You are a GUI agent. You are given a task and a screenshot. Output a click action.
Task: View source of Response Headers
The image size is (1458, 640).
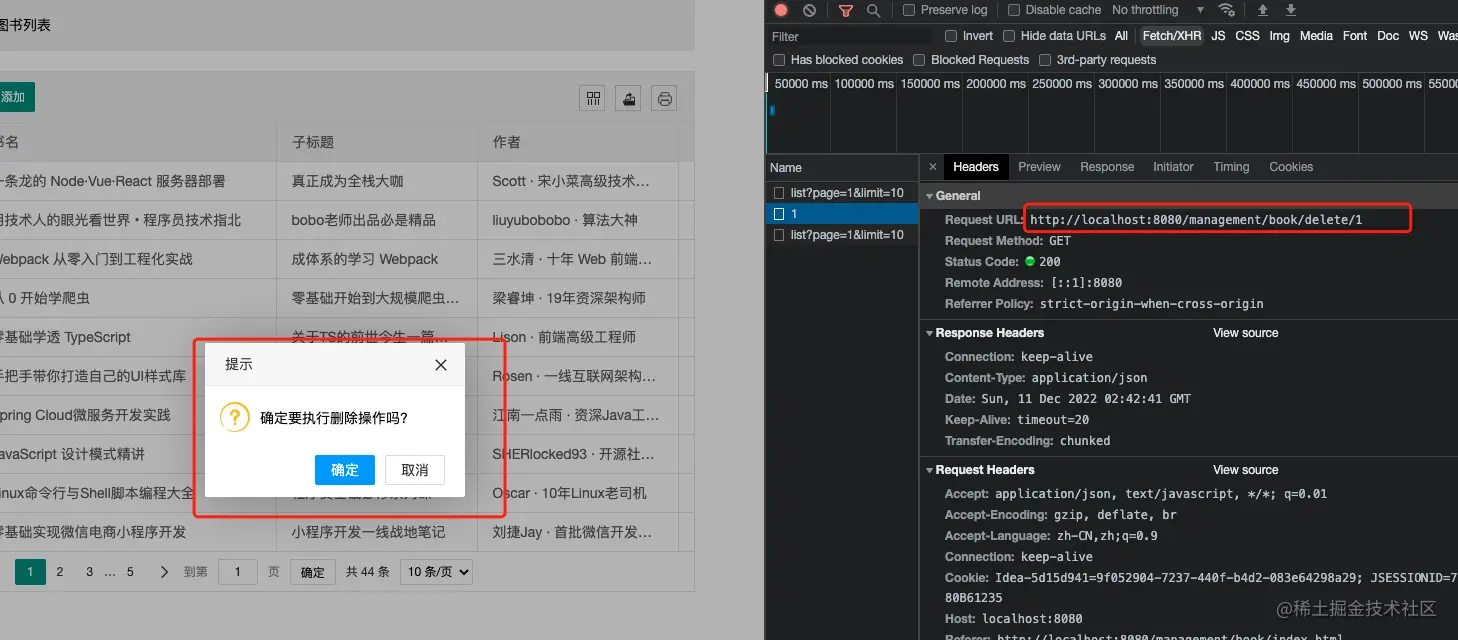pos(1245,333)
